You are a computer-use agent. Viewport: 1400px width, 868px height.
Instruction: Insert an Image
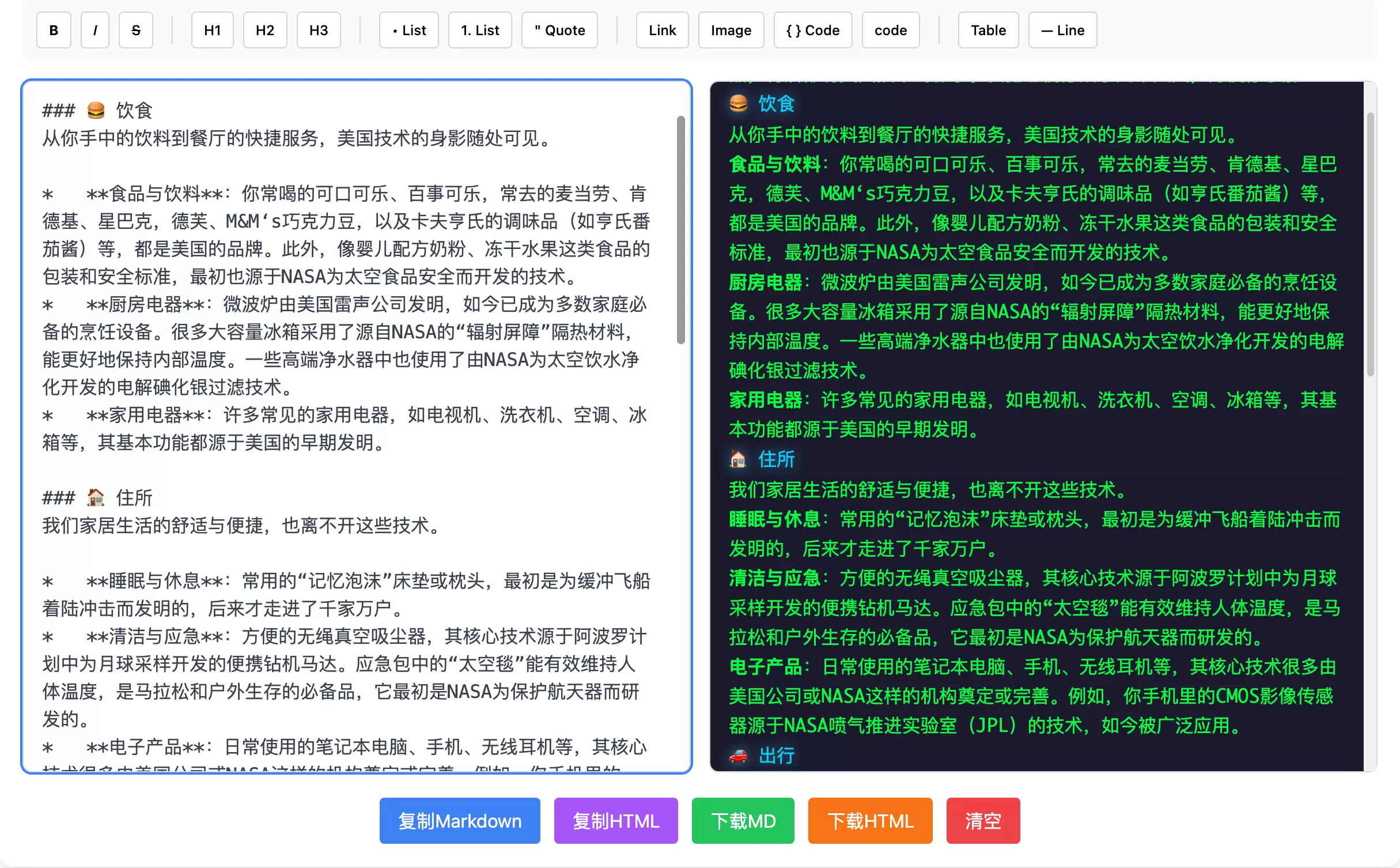731,30
